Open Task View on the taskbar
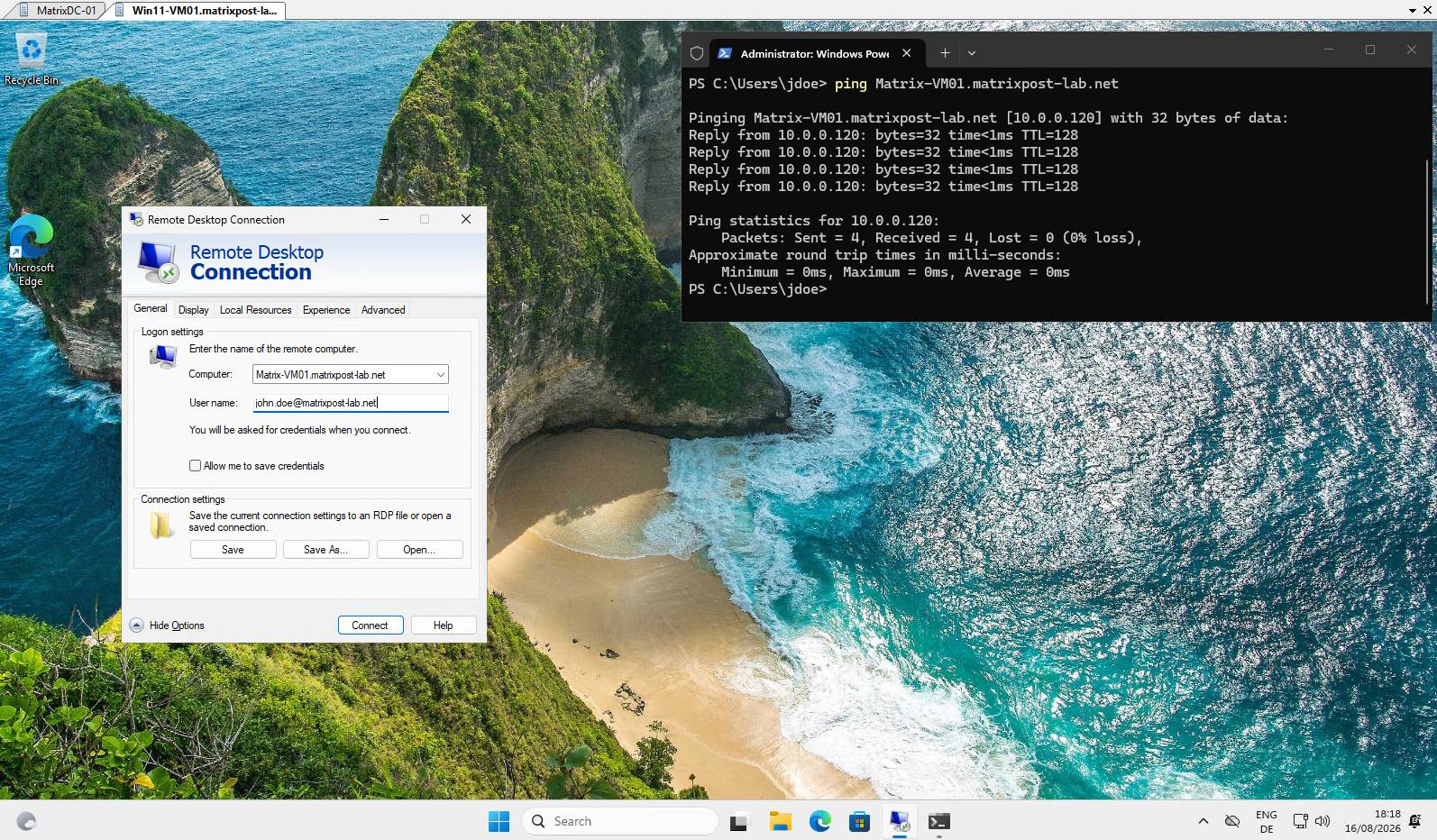 click(739, 821)
